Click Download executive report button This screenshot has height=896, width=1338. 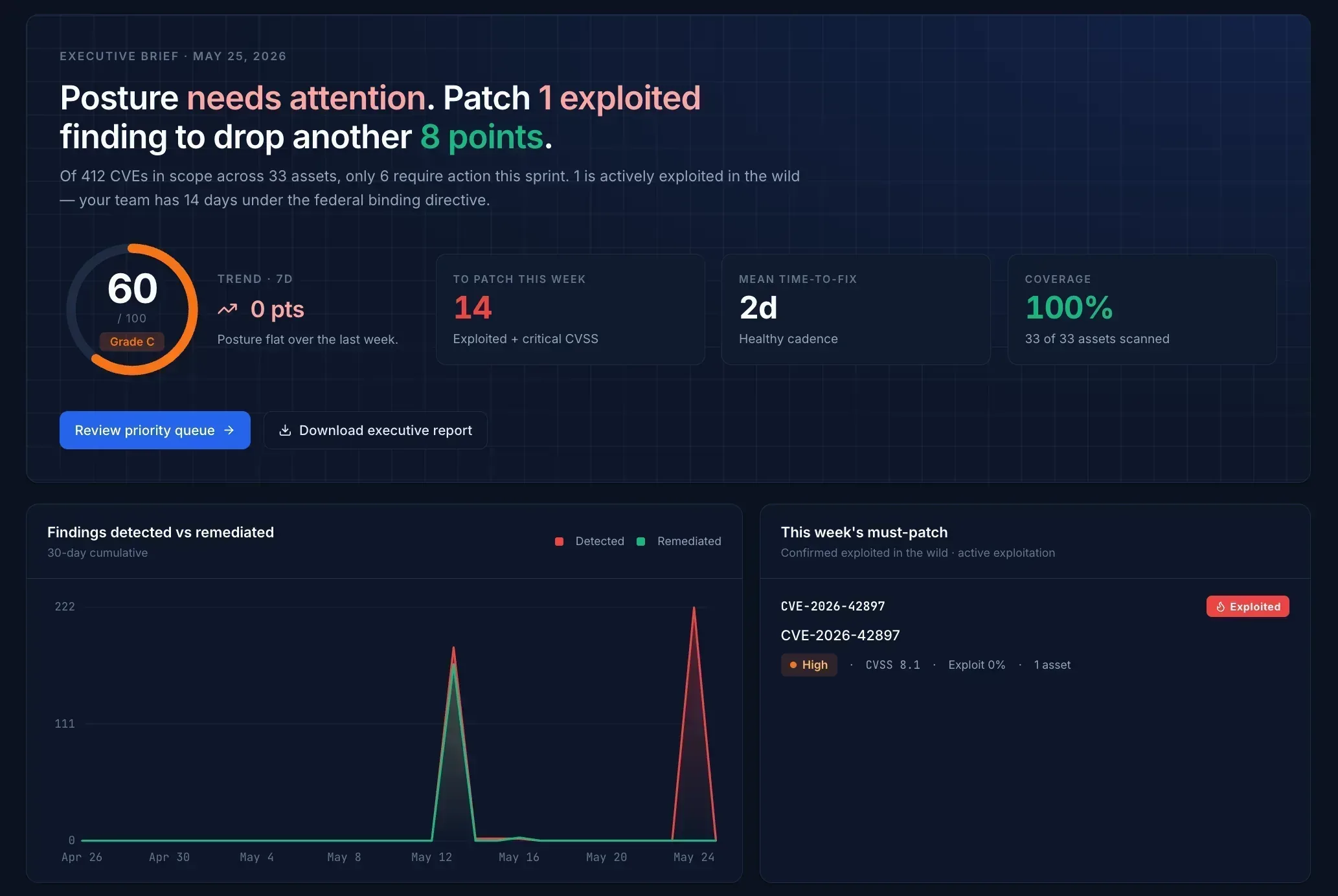375,430
